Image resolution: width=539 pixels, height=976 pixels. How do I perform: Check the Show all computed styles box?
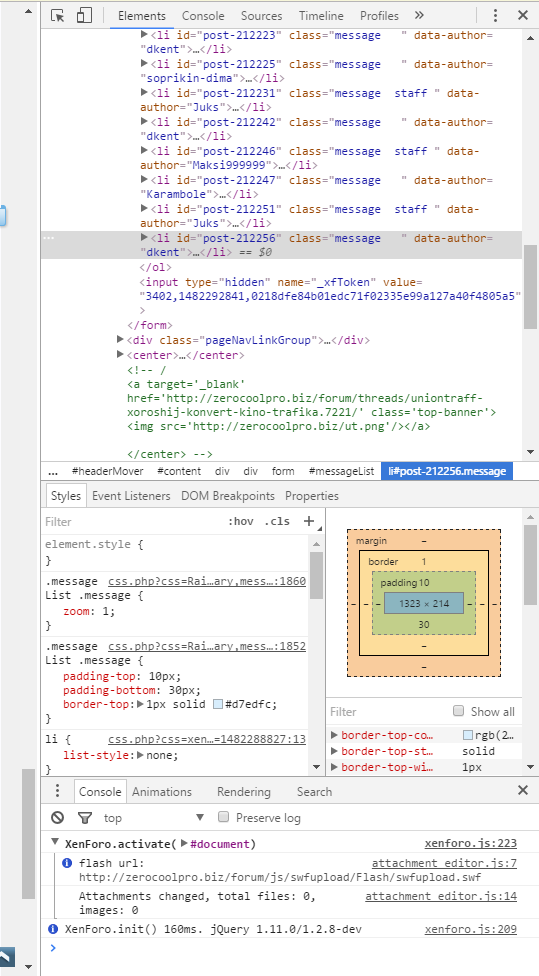(x=459, y=711)
